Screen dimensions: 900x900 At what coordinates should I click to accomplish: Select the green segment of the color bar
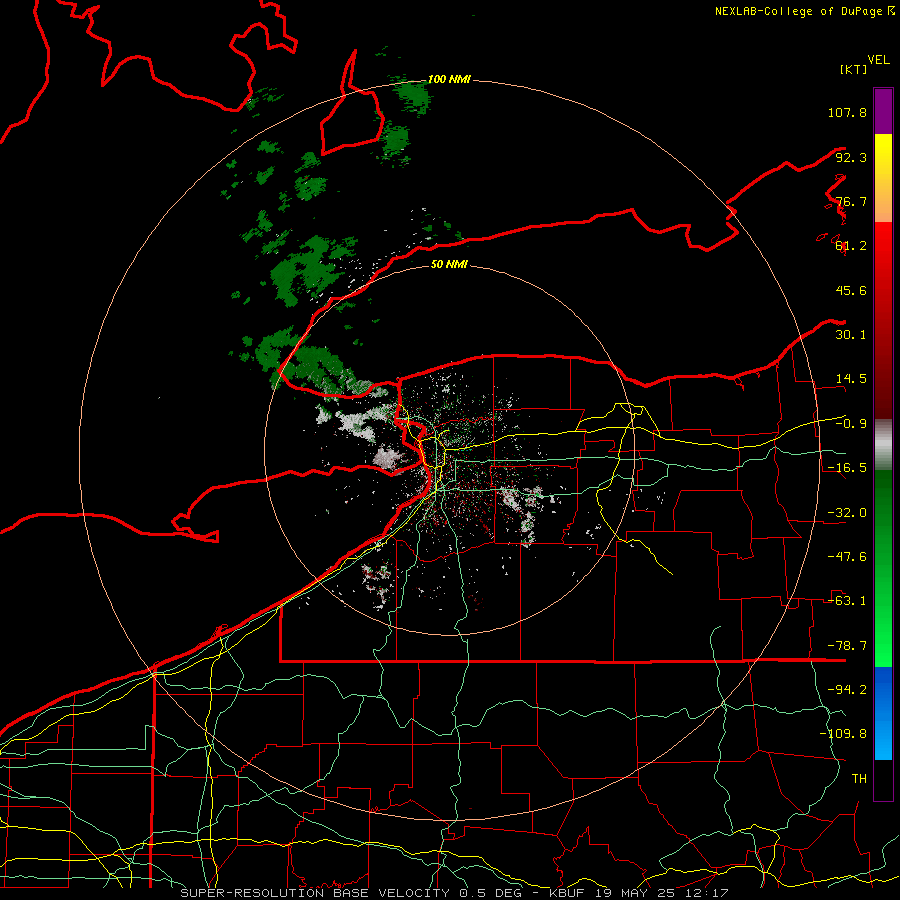883,568
